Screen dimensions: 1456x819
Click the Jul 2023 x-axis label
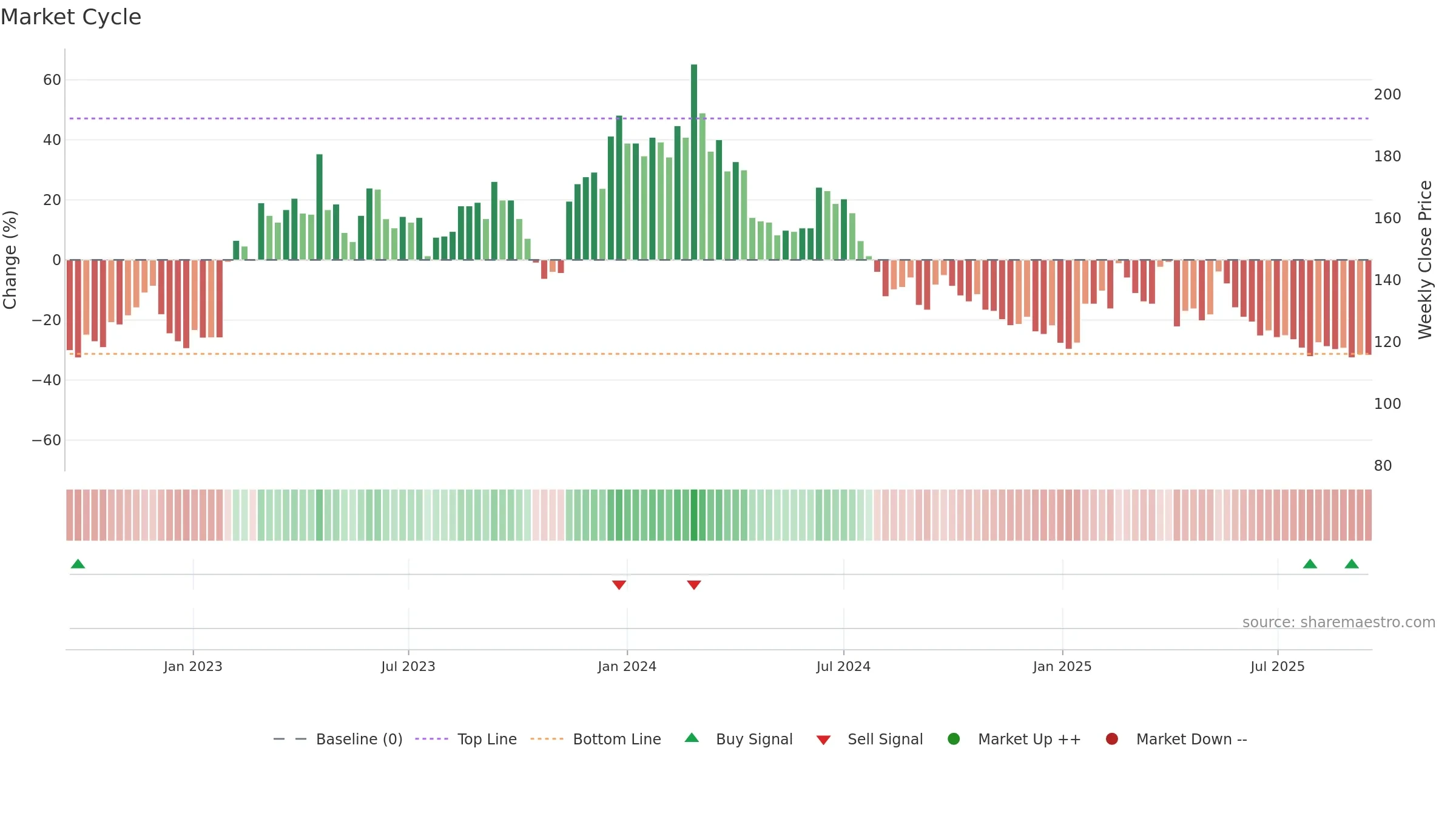click(x=408, y=666)
